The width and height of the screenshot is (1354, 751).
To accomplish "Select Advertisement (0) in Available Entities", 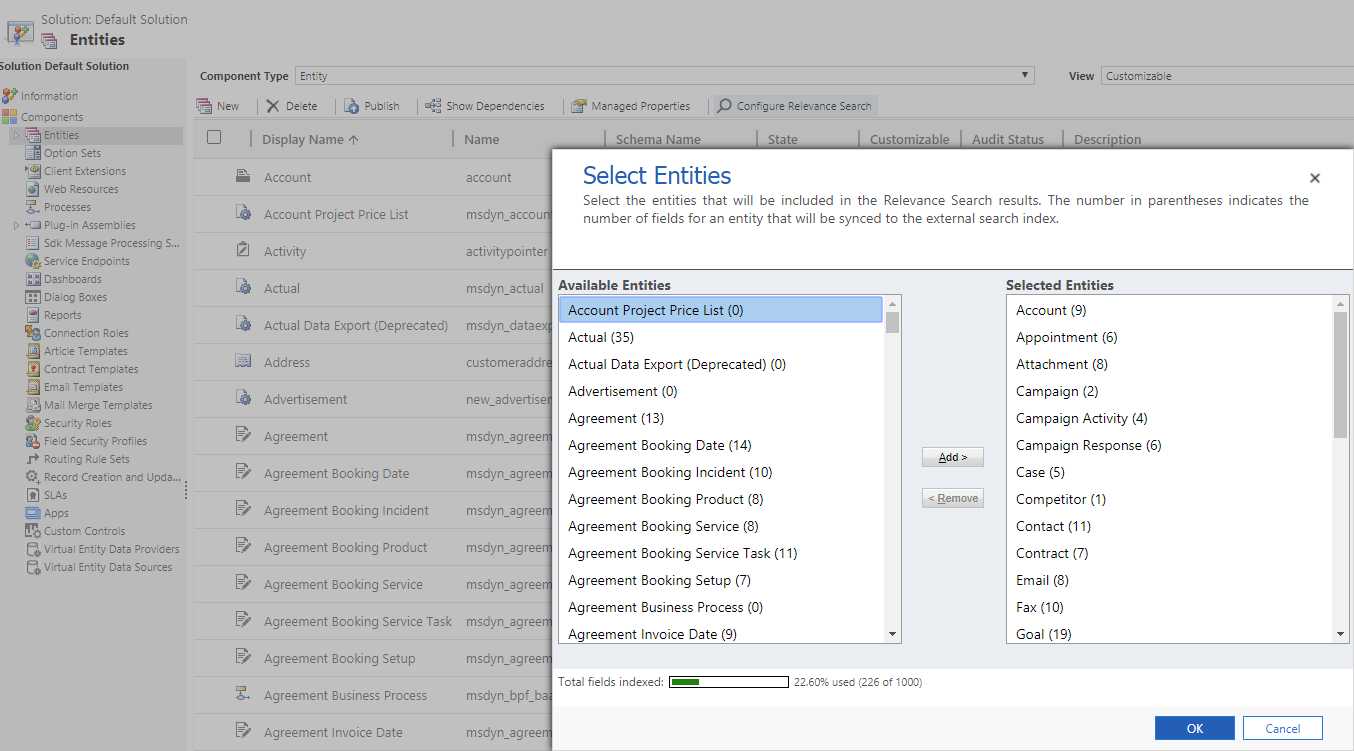I will coord(720,391).
